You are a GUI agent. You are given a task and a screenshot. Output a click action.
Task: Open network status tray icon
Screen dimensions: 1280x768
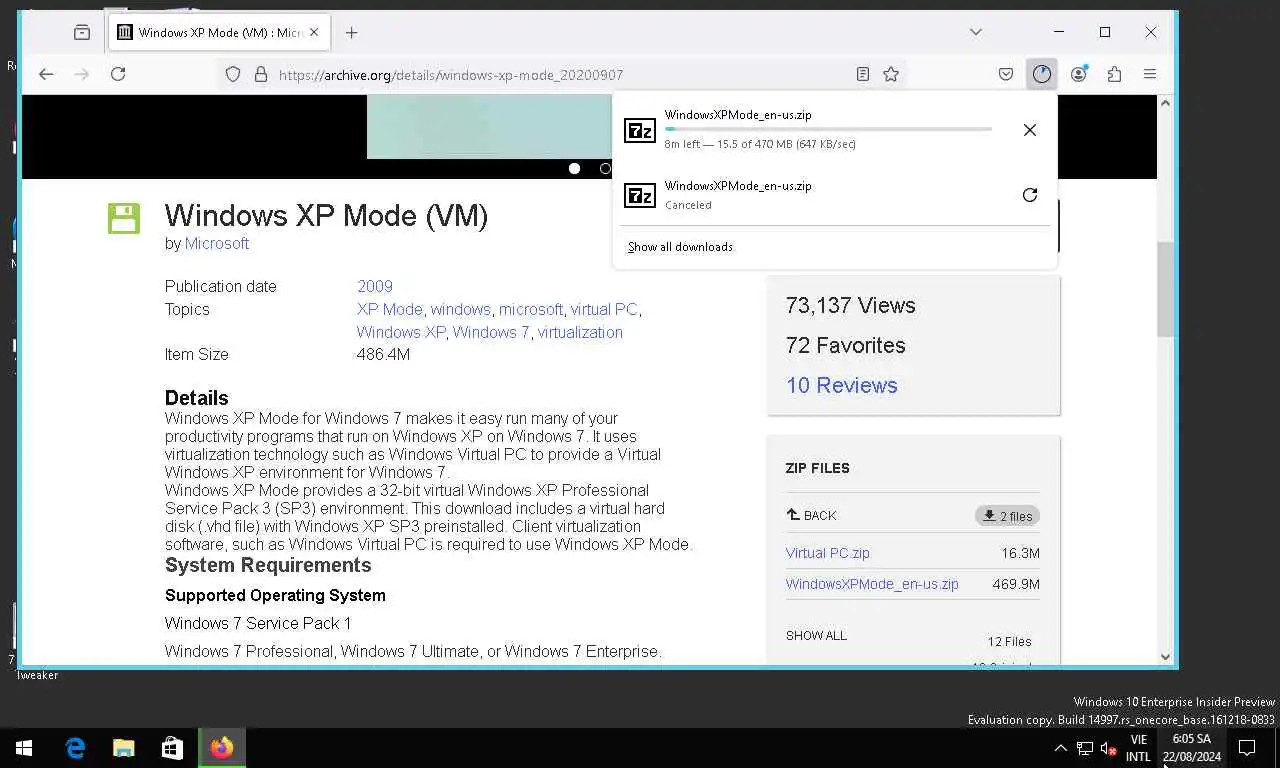1085,748
